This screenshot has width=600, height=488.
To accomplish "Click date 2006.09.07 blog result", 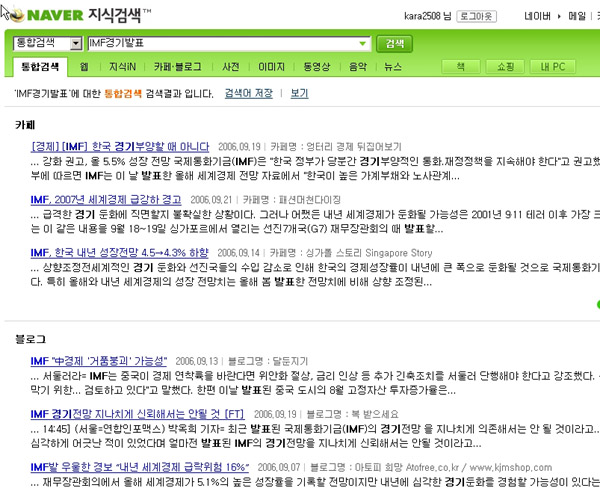I will [279, 468].
